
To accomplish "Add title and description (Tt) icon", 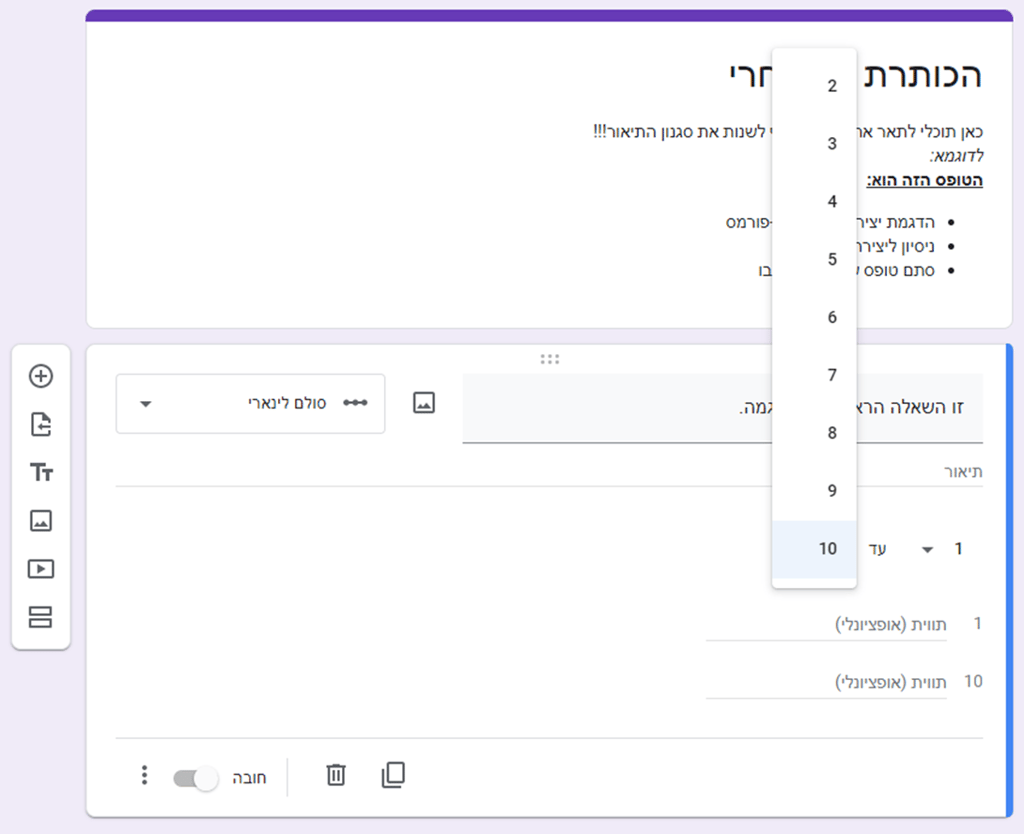I will click(x=41, y=472).
